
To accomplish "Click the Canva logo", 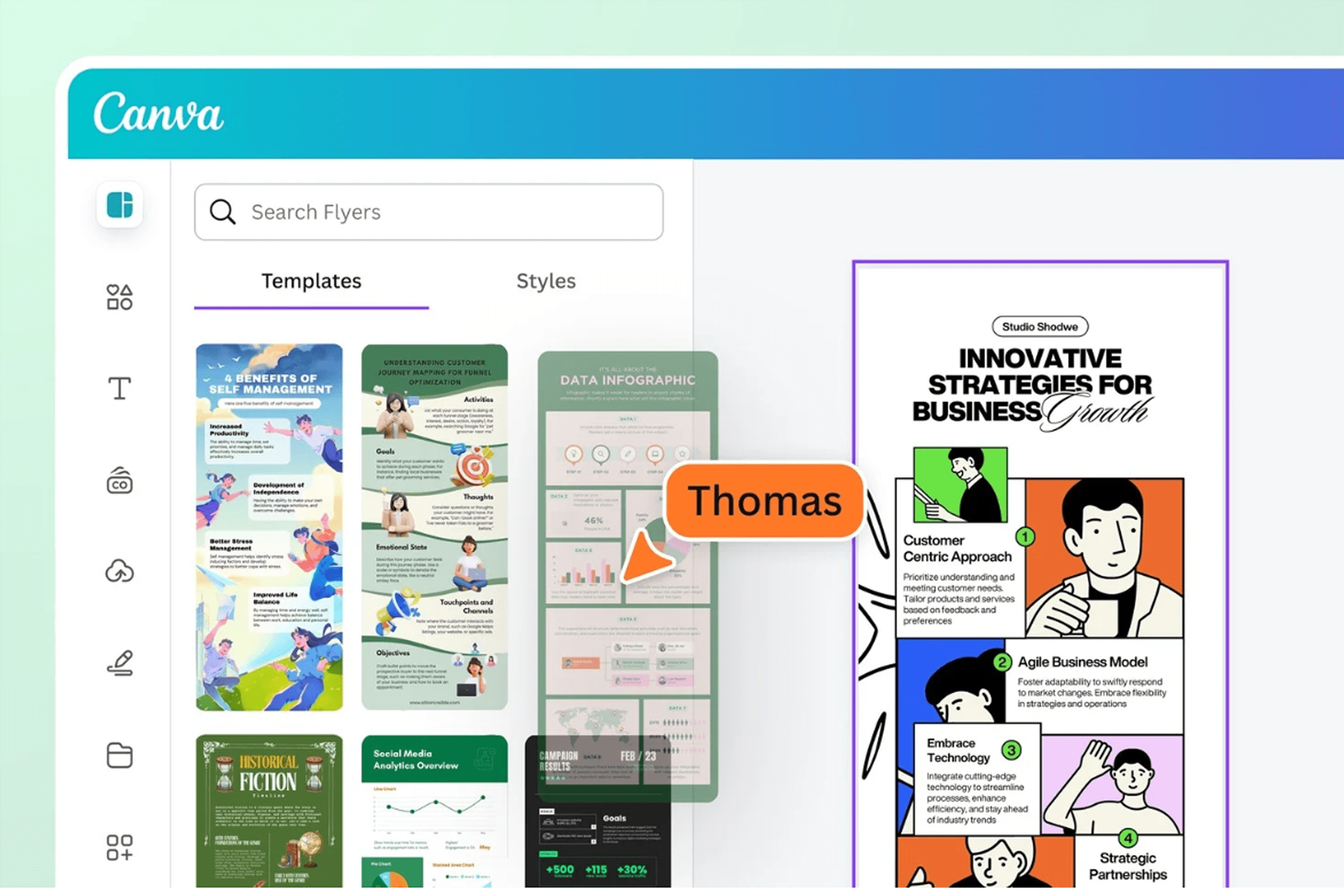I will click(x=160, y=114).
